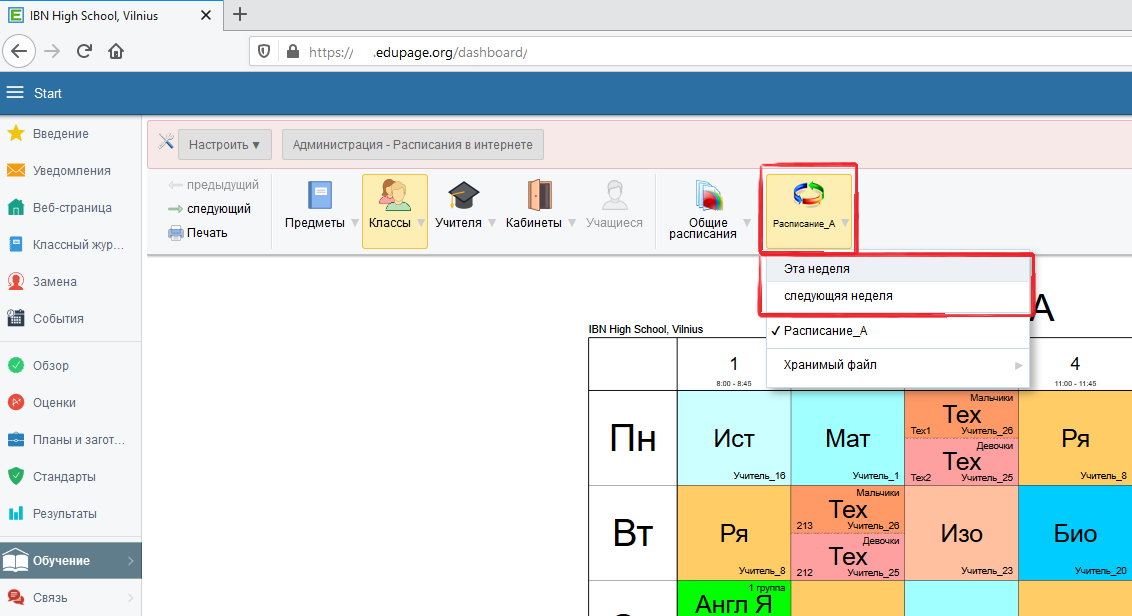This screenshot has width=1132, height=616.
Task: Select checked Расписание_A menu entry
Action: click(x=898, y=331)
